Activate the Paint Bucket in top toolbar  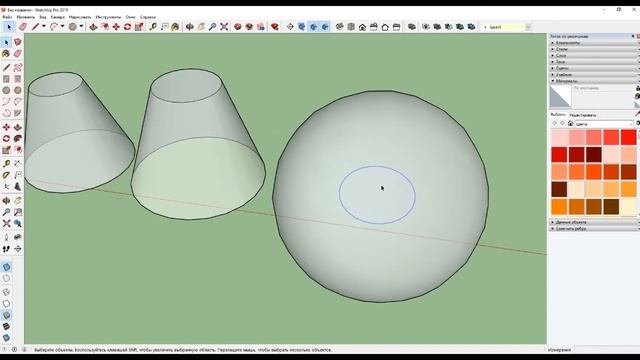click(x=176, y=27)
